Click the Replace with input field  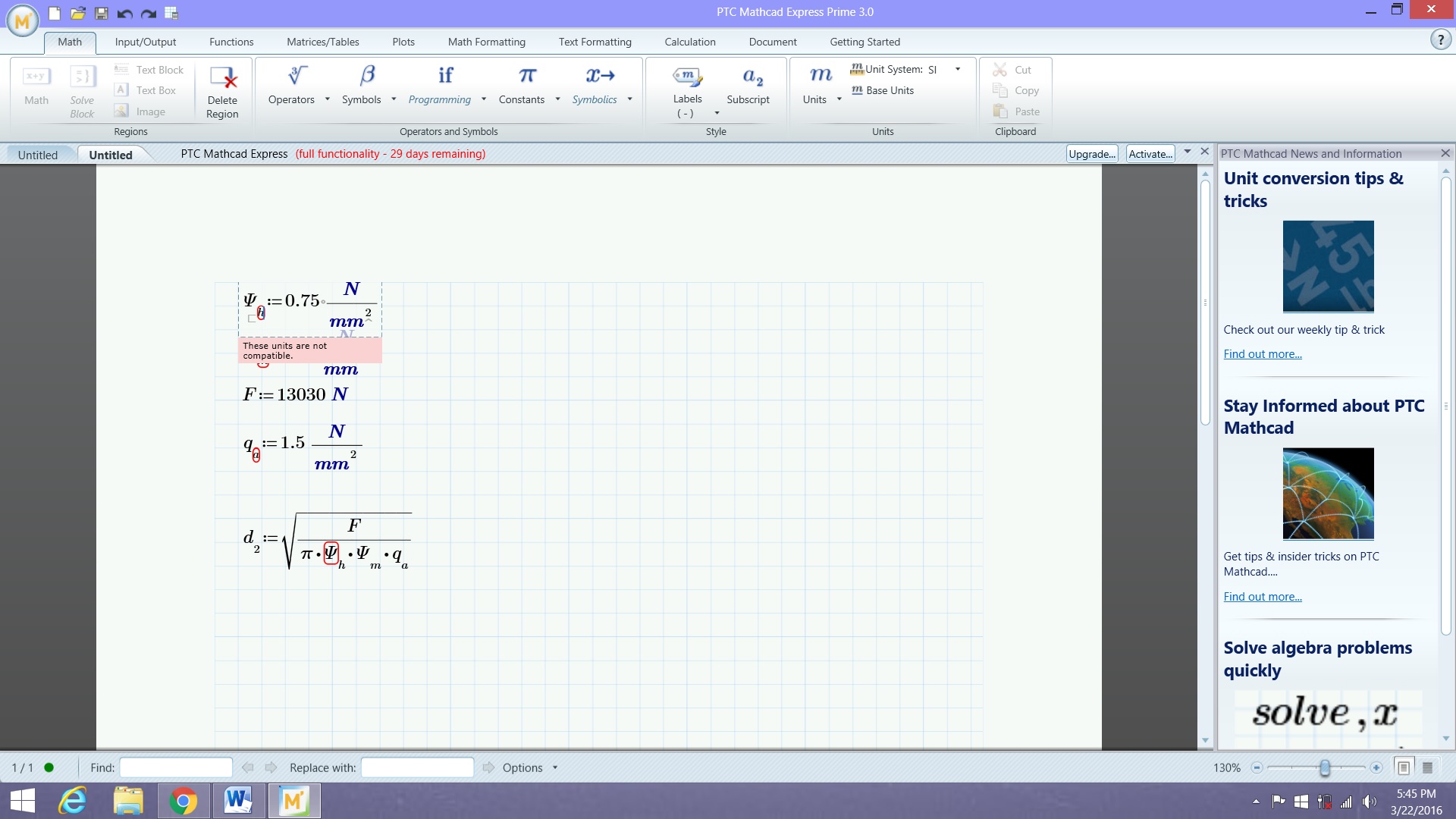(417, 767)
